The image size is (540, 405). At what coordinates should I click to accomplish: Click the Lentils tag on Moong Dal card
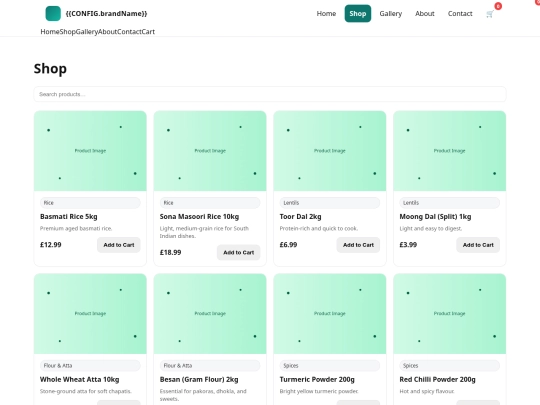pos(450,203)
